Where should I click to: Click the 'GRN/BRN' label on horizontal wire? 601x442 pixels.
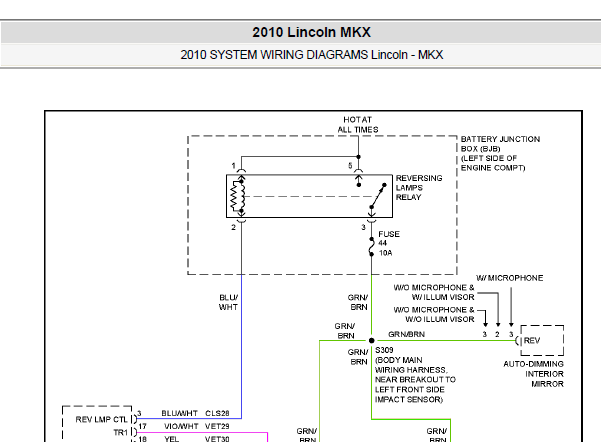(406, 334)
